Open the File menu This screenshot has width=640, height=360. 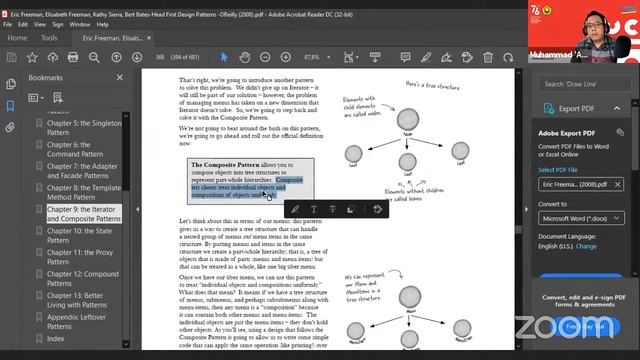(x=7, y=24)
